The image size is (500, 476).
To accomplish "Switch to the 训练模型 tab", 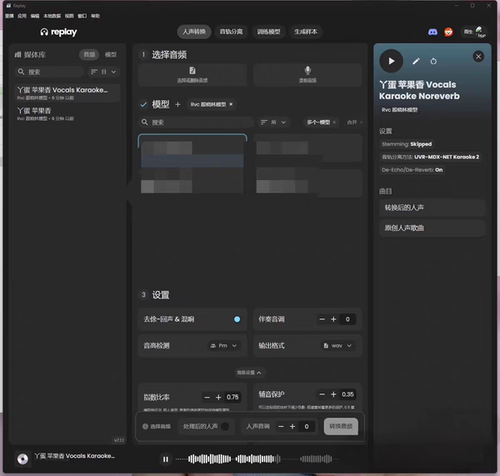I will pos(268,32).
